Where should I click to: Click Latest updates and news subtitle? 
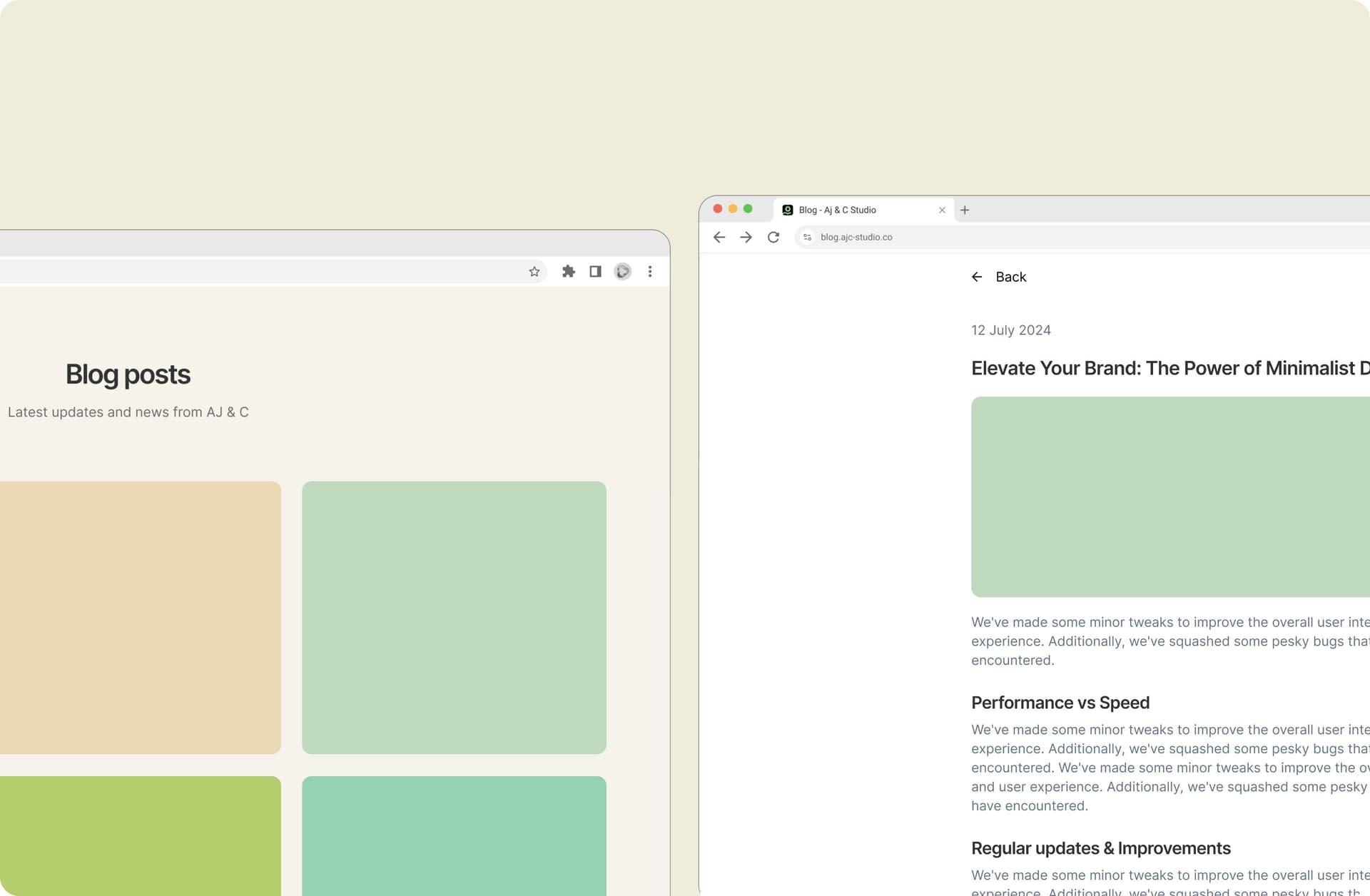tap(128, 412)
